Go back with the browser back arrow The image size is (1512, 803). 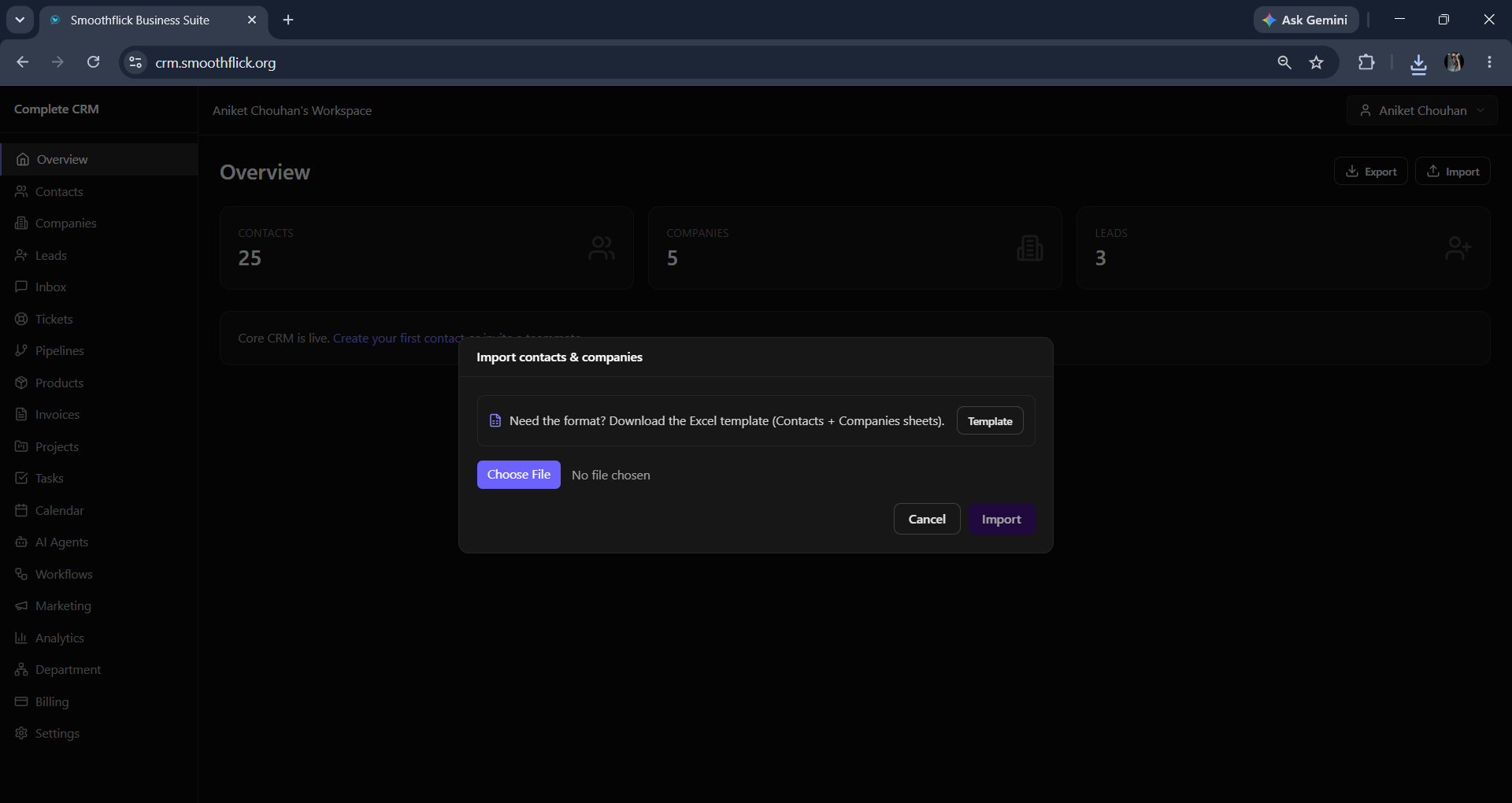(x=23, y=62)
